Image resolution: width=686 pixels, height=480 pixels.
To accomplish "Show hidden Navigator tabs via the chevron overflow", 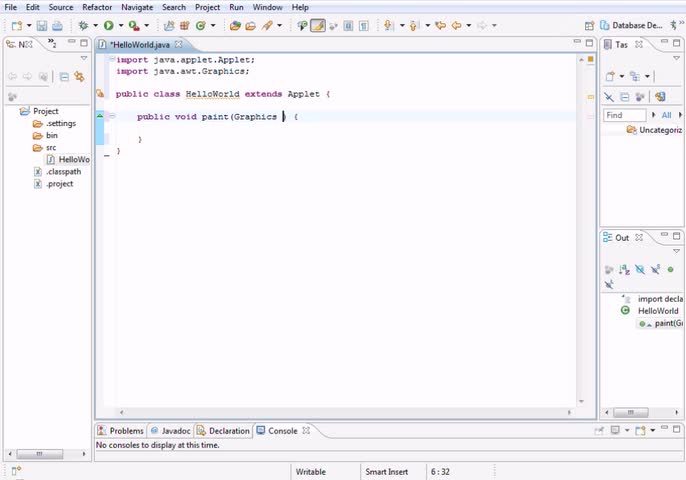I will pyautogui.click(x=52, y=43).
